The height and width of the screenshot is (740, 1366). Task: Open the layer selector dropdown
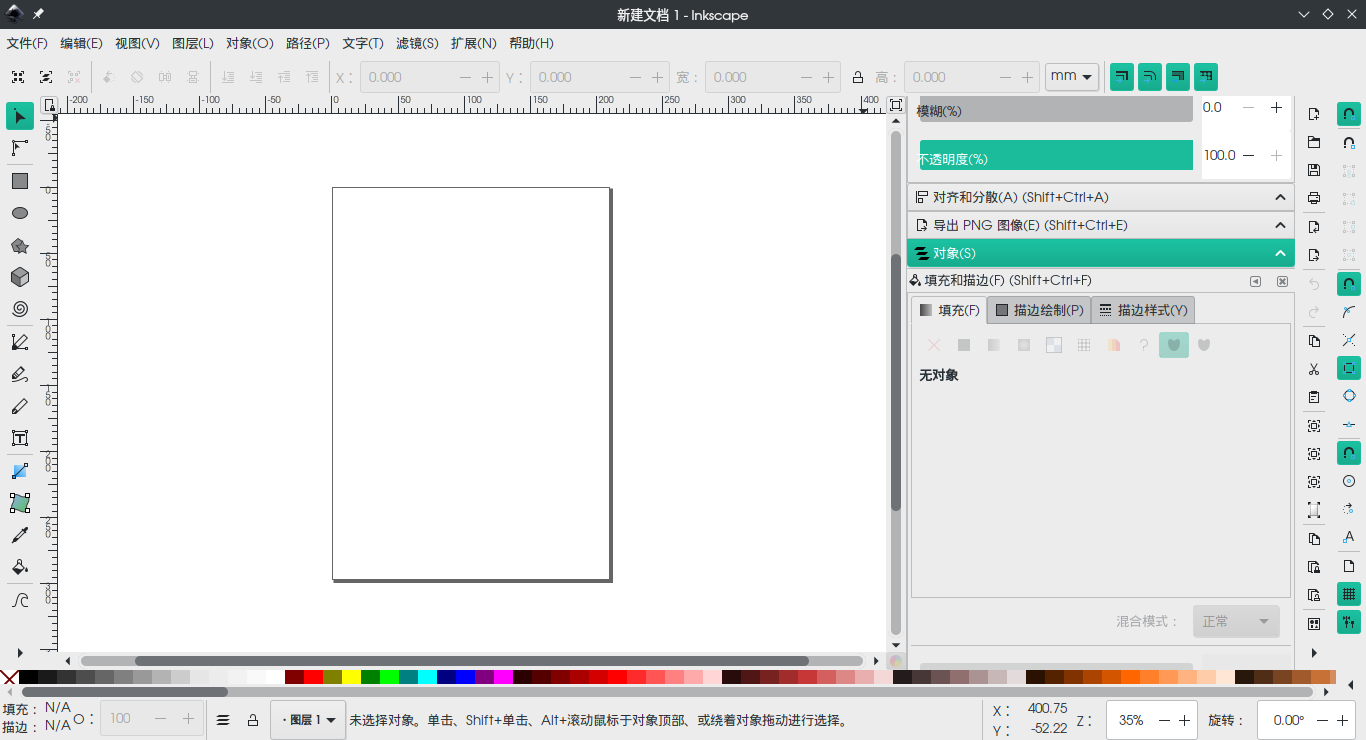(x=308, y=720)
